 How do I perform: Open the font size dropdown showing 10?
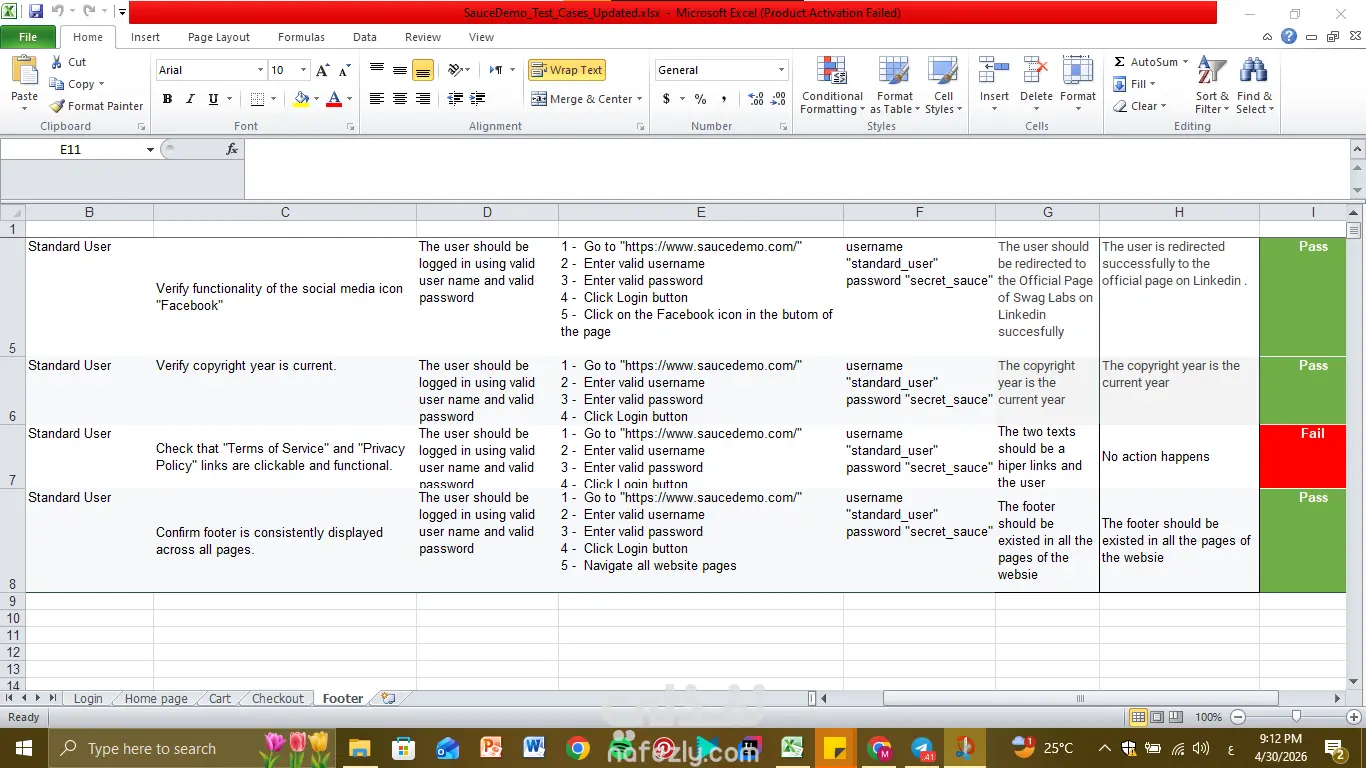[x=302, y=70]
